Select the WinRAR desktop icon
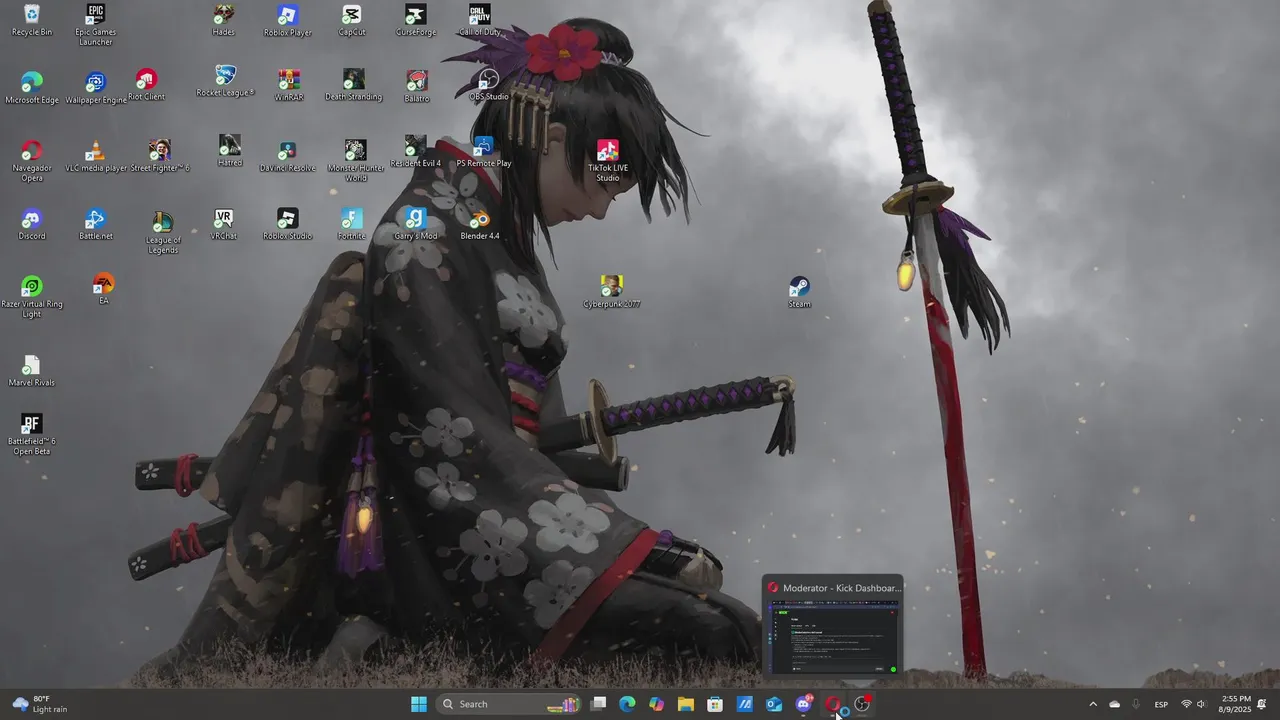 click(289, 85)
